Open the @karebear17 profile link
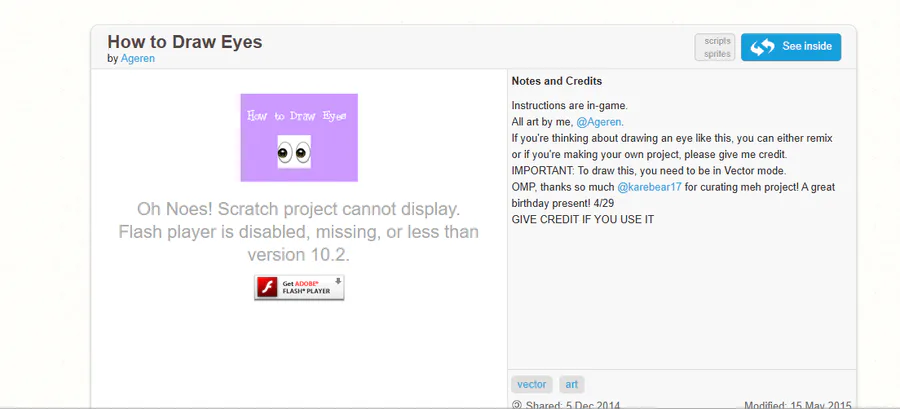This screenshot has height=409, width=900. pyautogui.click(x=649, y=187)
